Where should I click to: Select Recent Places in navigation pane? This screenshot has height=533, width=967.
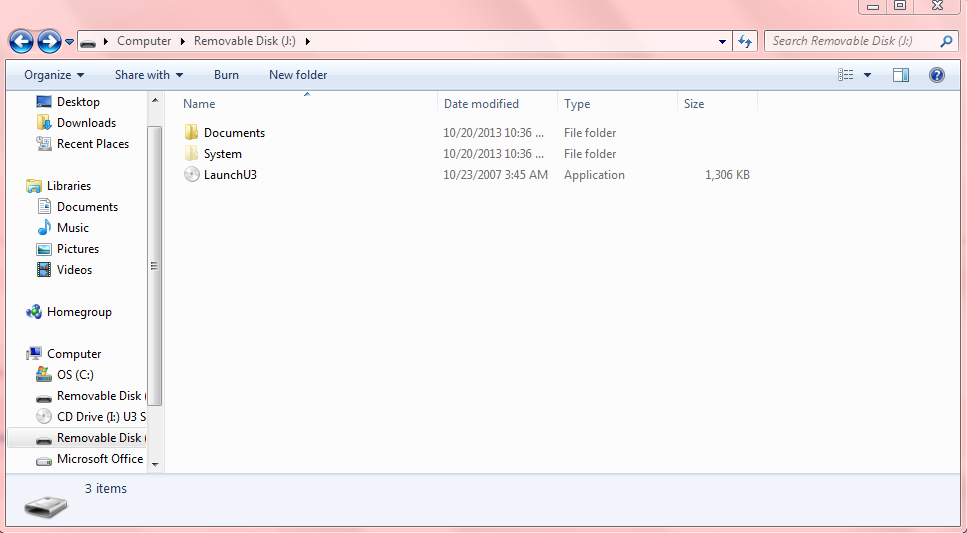[x=93, y=144]
